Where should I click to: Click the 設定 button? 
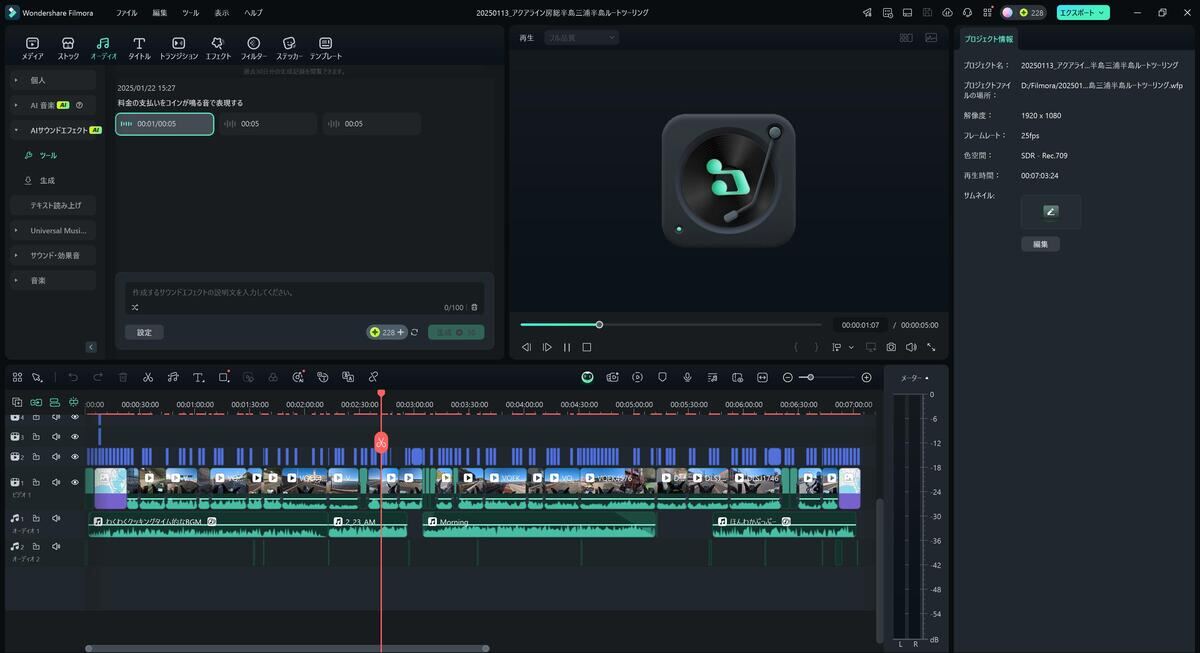pos(144,332)
